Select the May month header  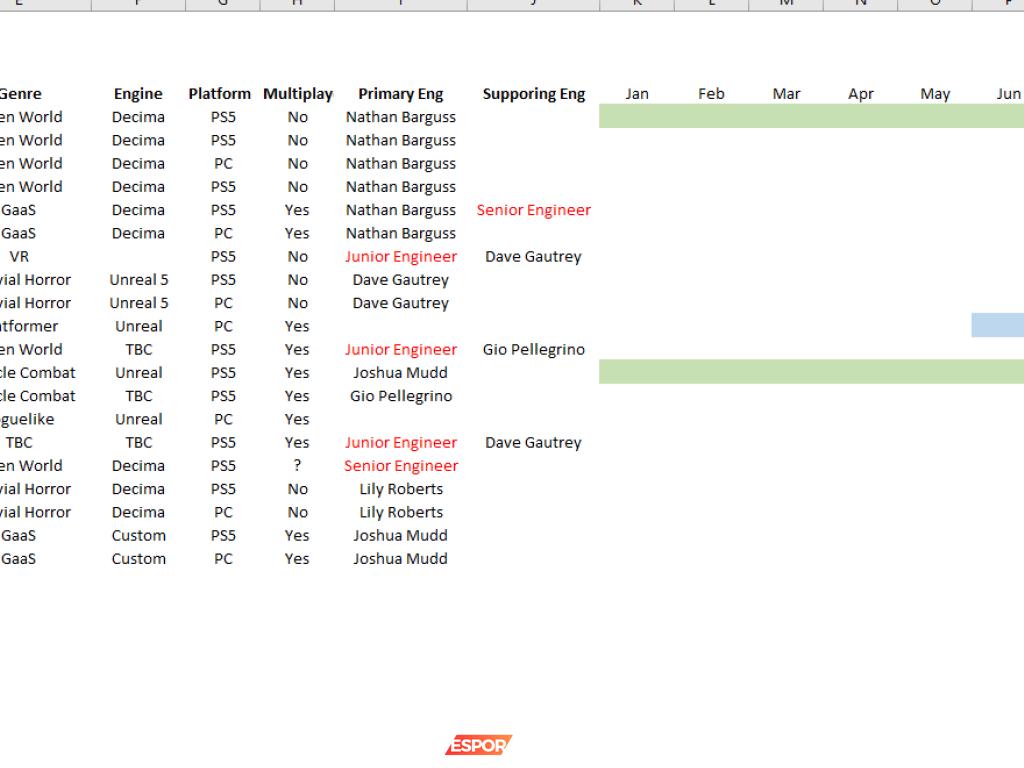(935, 94)
